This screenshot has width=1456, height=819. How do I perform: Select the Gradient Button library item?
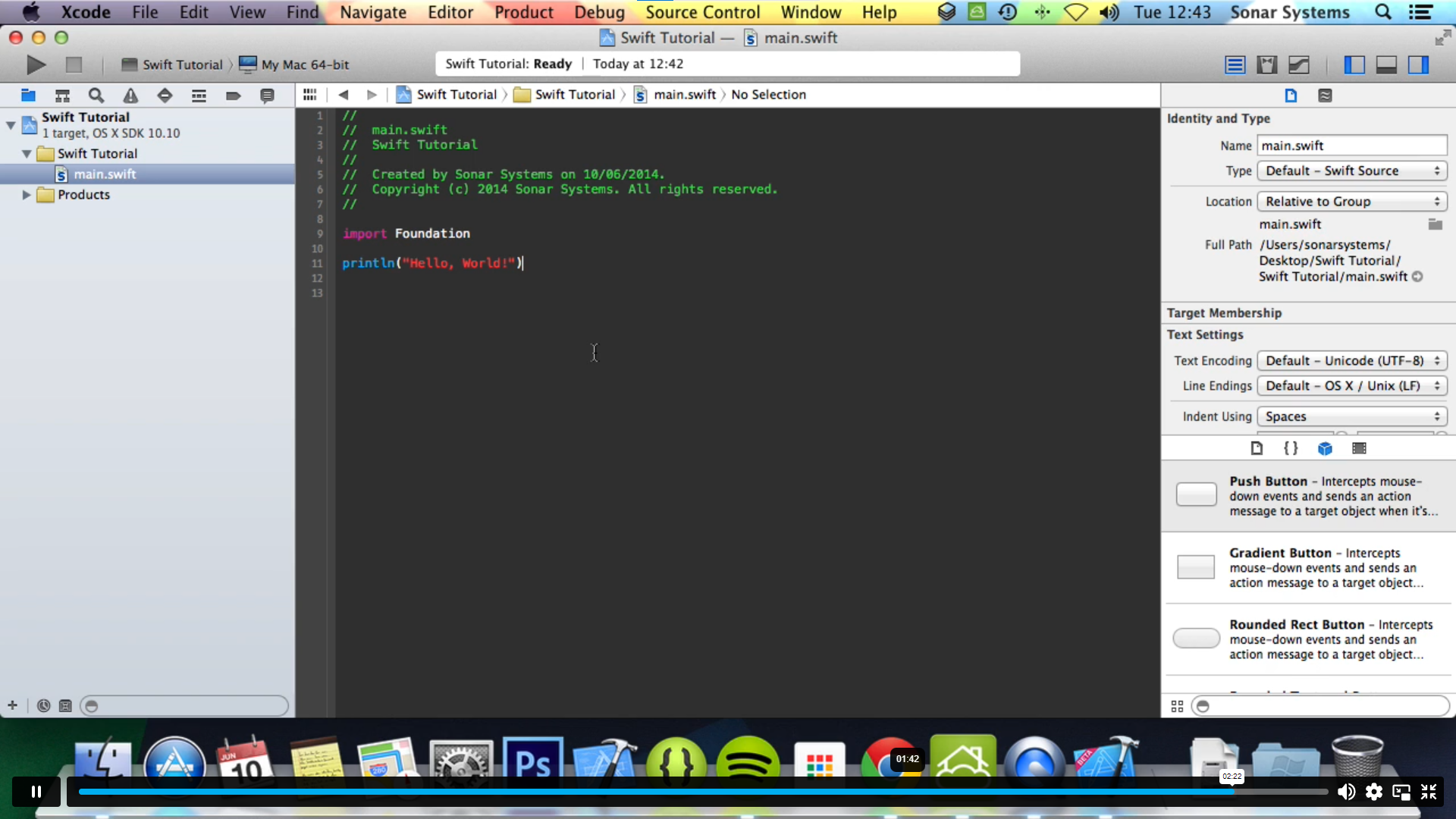tap(1309, 568)
